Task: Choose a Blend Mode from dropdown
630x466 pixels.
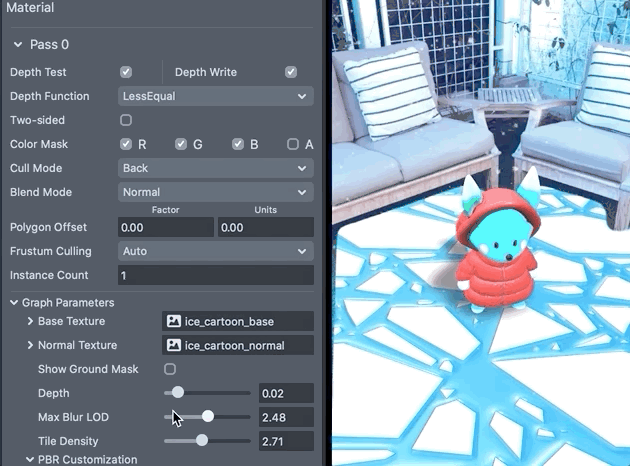Action: pos(215,192)
